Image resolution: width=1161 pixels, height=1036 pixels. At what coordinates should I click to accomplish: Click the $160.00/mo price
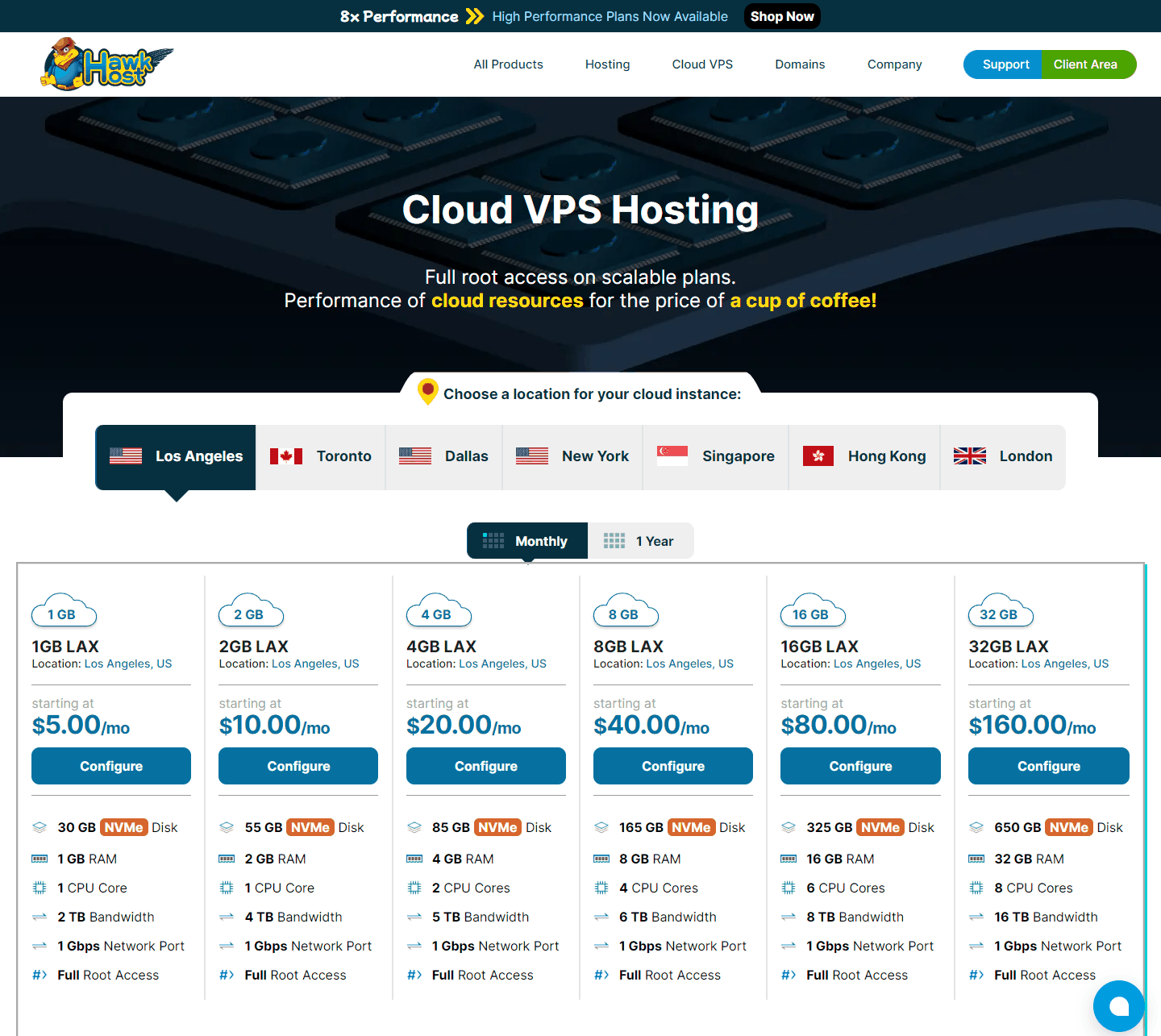coord(1032,725)
